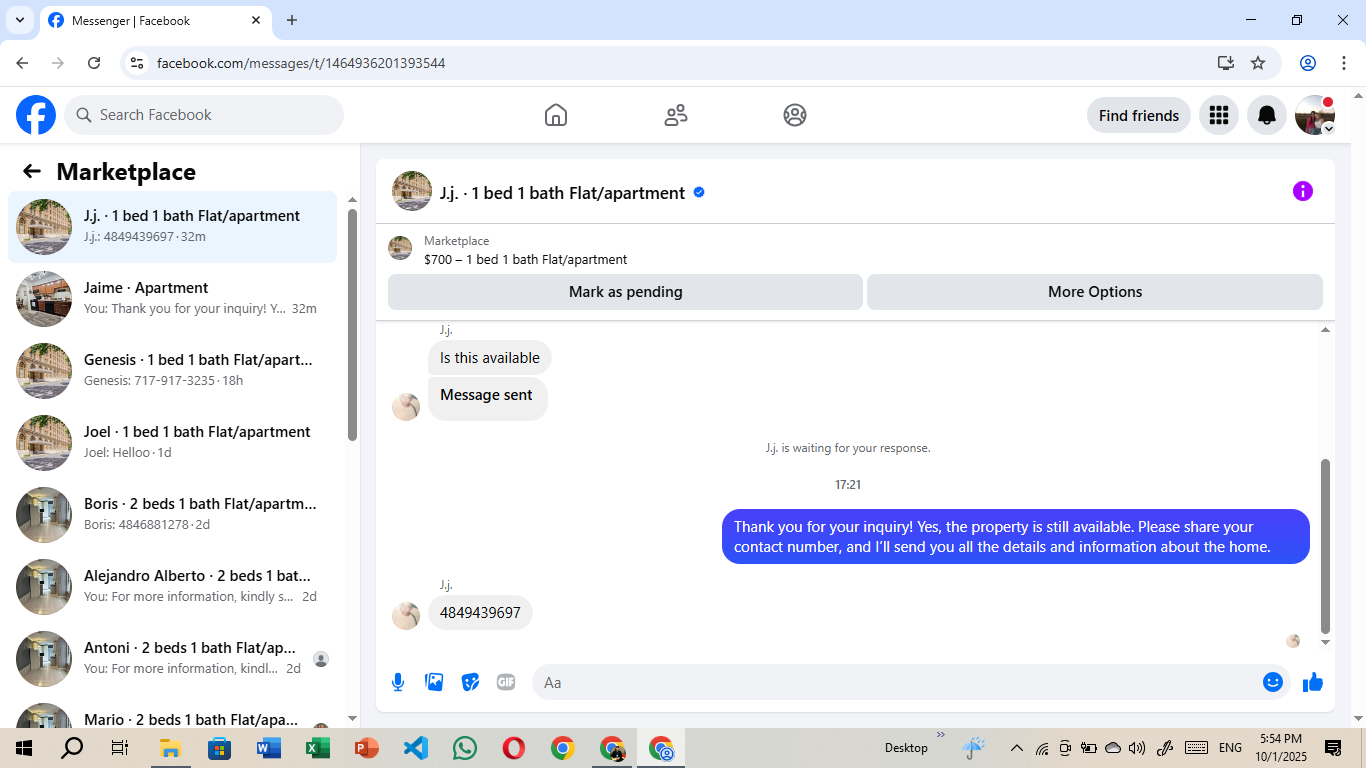
Task: Open the emoji picker in message box
Action: pyautogui.click(x=1273, y=682)
